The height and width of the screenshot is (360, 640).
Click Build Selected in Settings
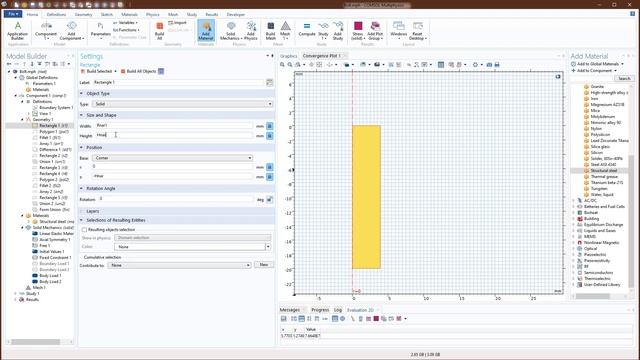[x=96, y=71]
